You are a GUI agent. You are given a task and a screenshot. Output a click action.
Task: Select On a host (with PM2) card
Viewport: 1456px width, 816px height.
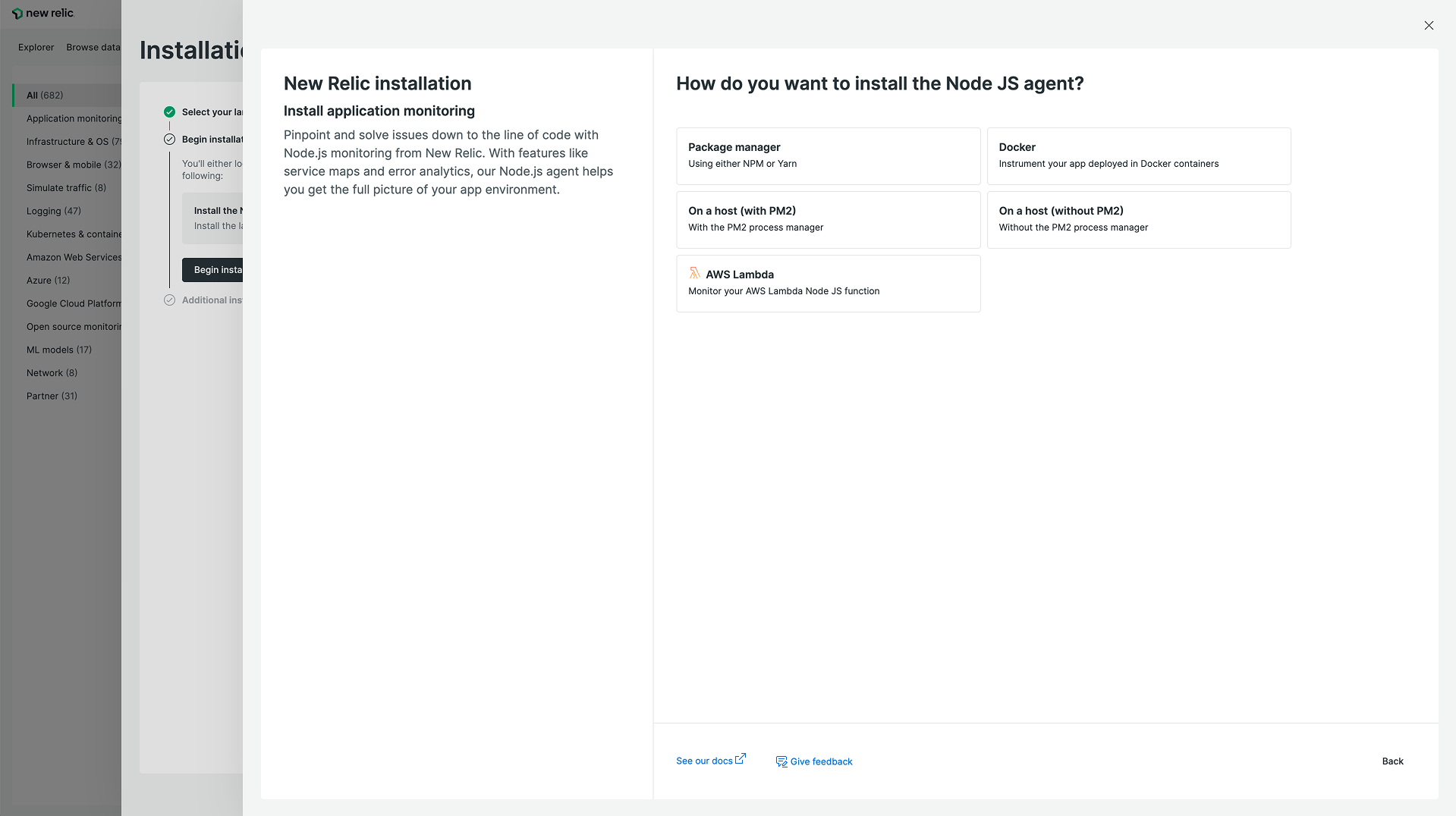(x=828, y=219)
